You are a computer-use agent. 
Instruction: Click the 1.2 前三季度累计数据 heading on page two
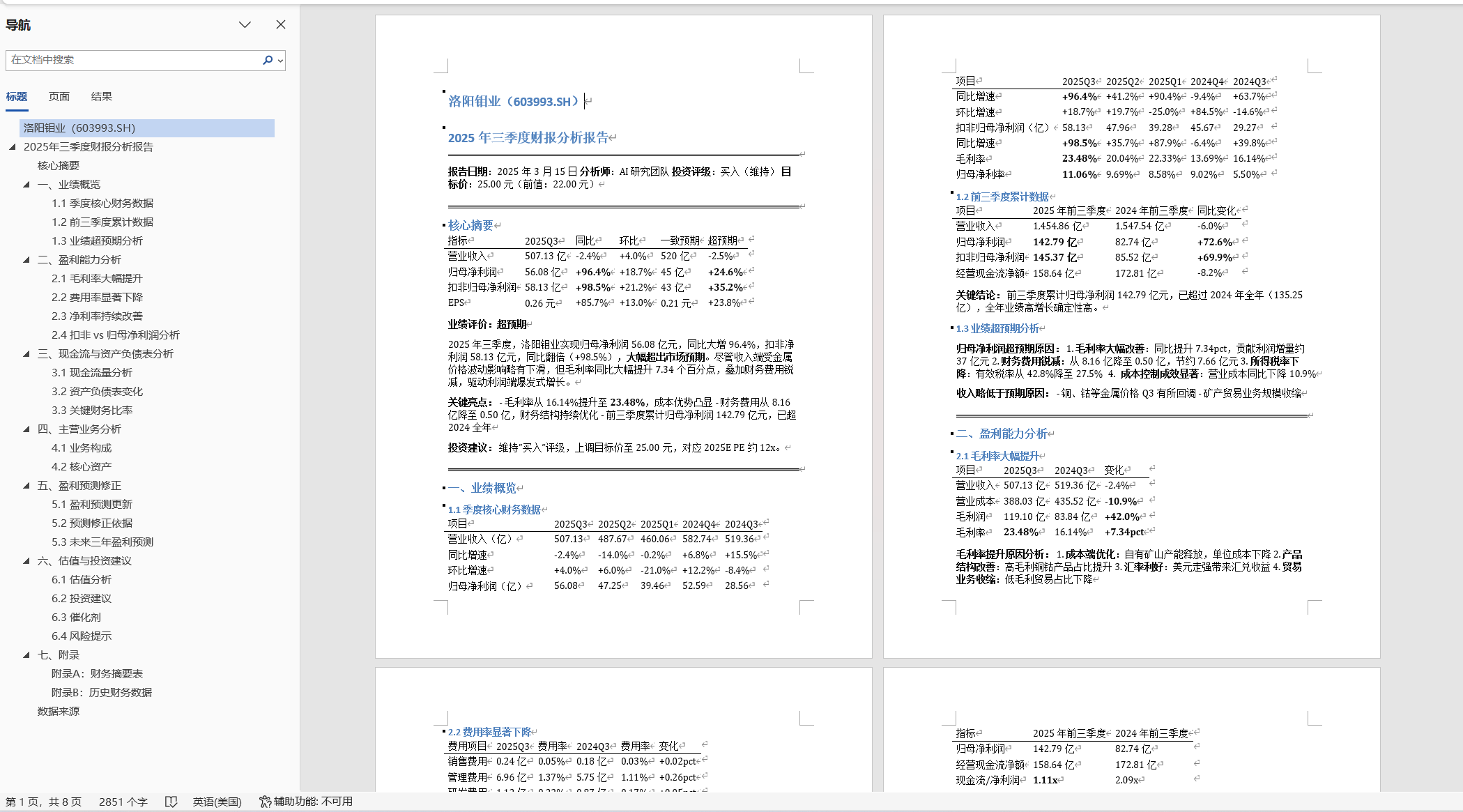coord(1002,197)
